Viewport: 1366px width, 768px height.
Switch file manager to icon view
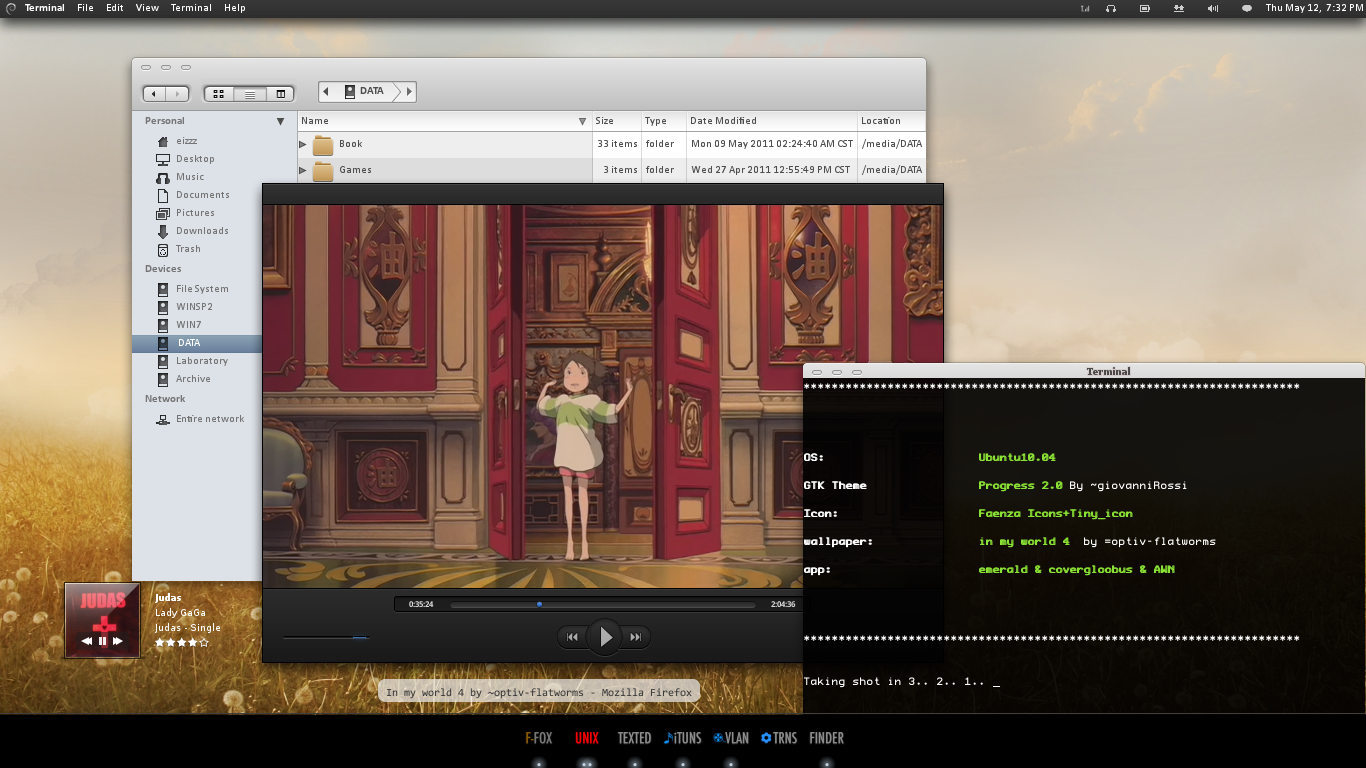(x=219, y=94)
